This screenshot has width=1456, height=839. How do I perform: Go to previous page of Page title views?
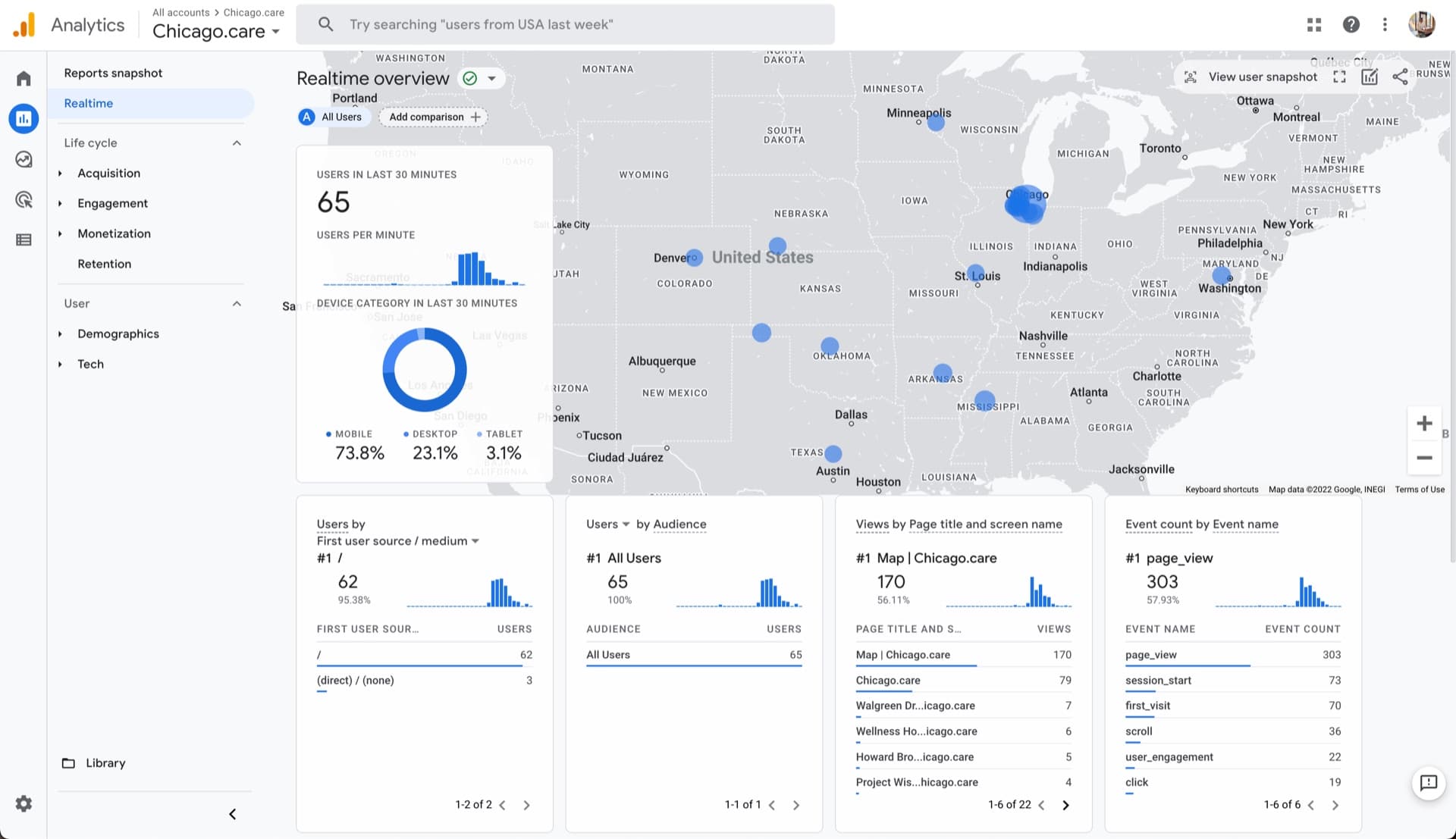tap(1042, 805)
